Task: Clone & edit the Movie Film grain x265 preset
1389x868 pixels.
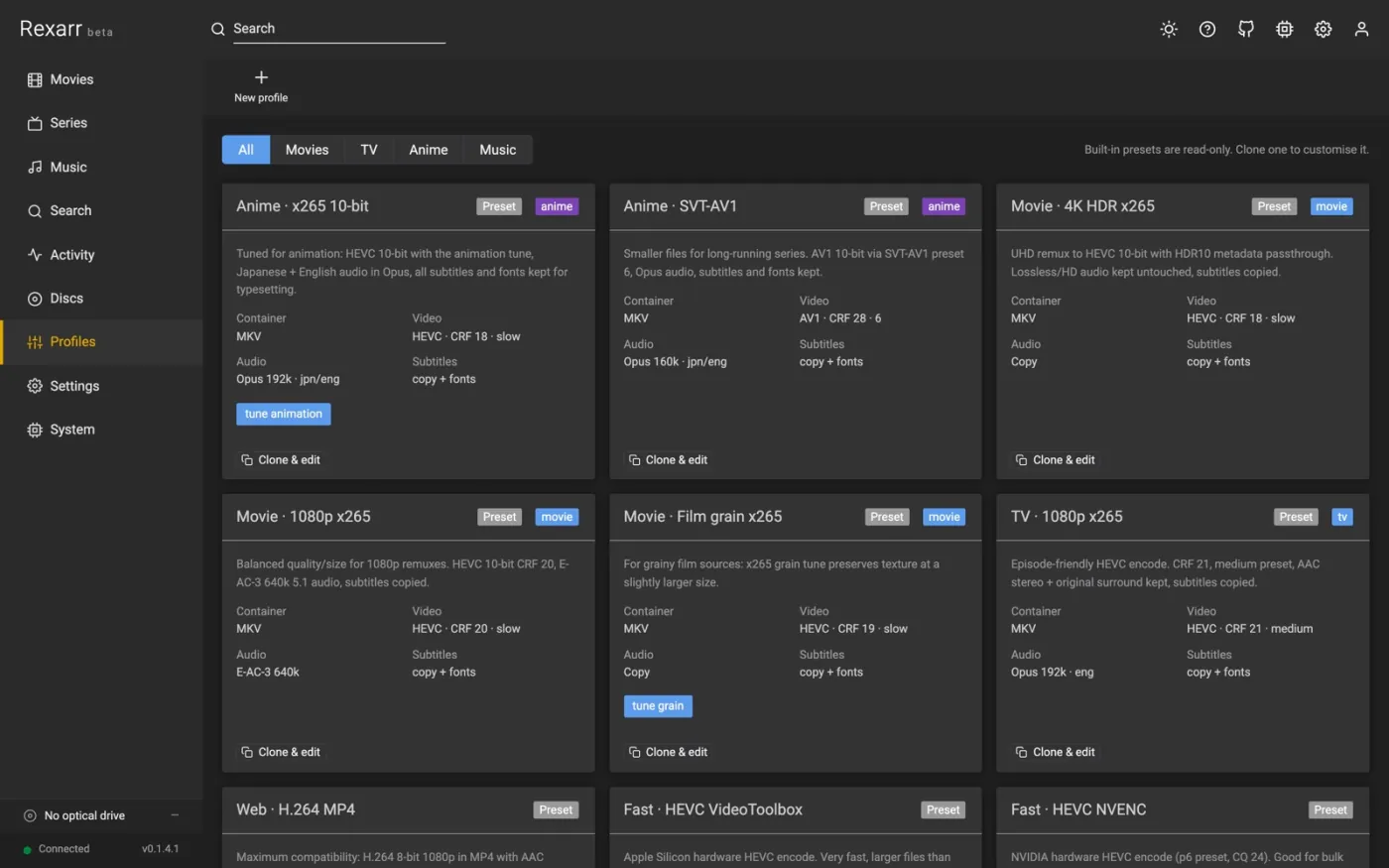Action: pos(668,752)
